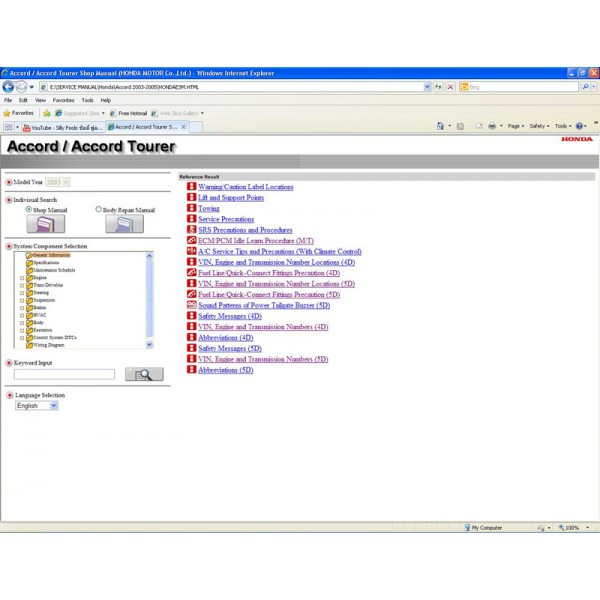Click the General Information folder icon
The height and width of the screenshot is (600, 600).
(x=29, y=255)
